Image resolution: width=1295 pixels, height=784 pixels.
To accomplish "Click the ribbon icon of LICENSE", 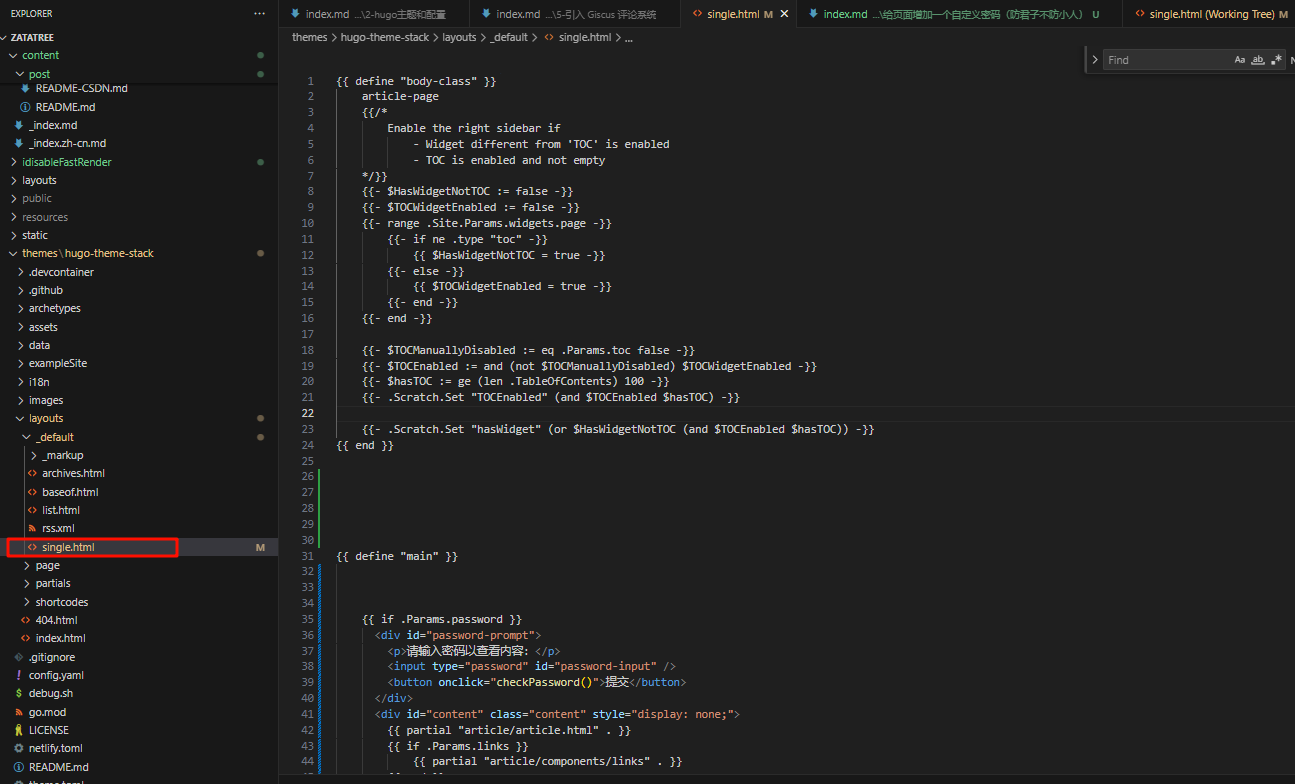I will tap(18, 730).
